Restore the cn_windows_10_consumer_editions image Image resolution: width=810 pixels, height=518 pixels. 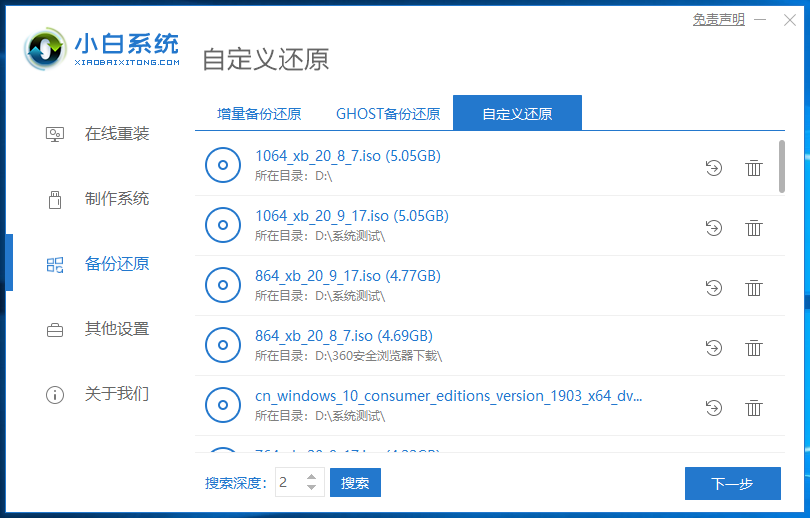(x=713, y=407)
